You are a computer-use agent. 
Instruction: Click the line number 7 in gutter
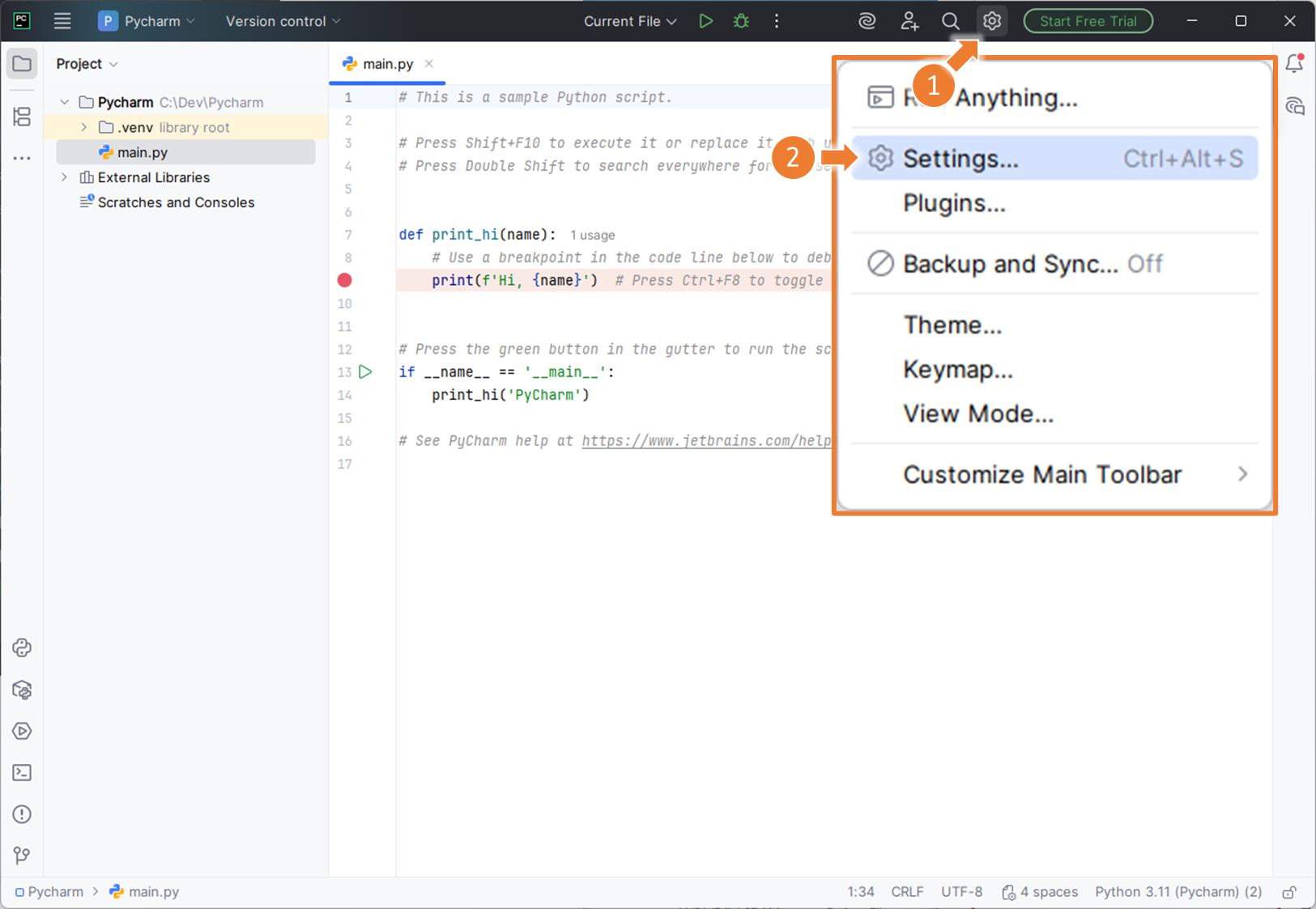pyautogui.click(x=348, y=235)
